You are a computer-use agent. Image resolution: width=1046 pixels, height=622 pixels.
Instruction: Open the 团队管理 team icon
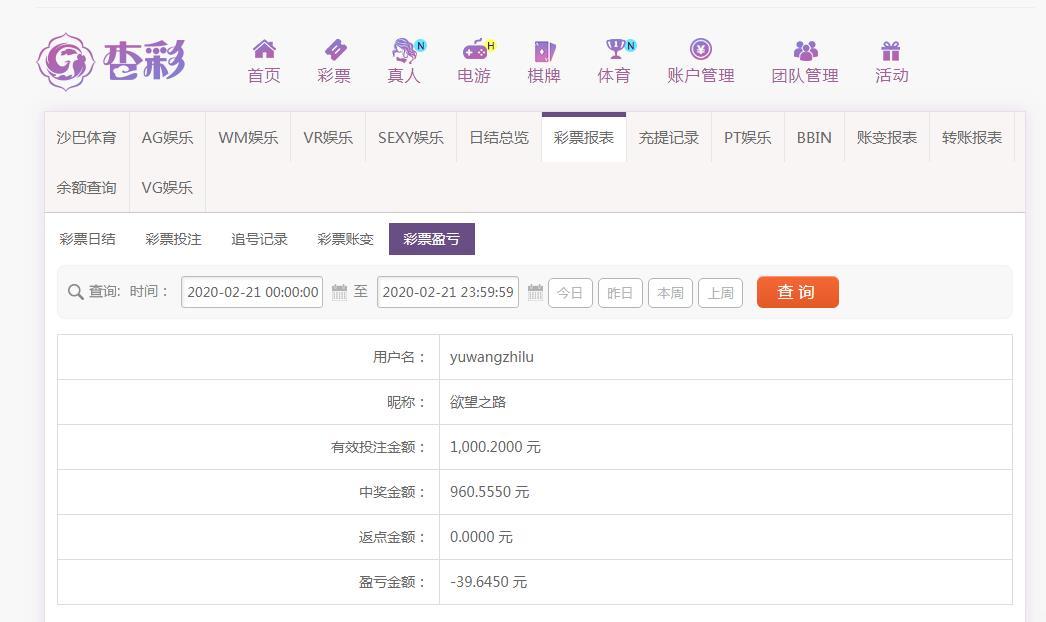point(805,50)
